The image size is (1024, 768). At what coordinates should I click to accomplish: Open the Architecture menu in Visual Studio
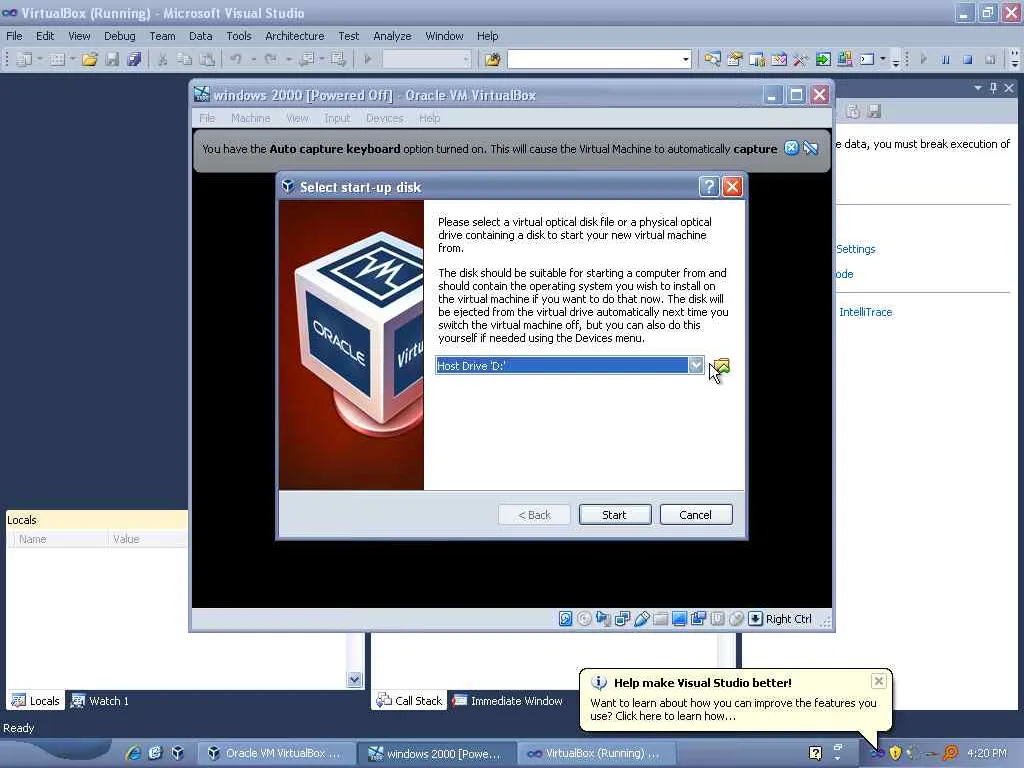coord(295,36)
